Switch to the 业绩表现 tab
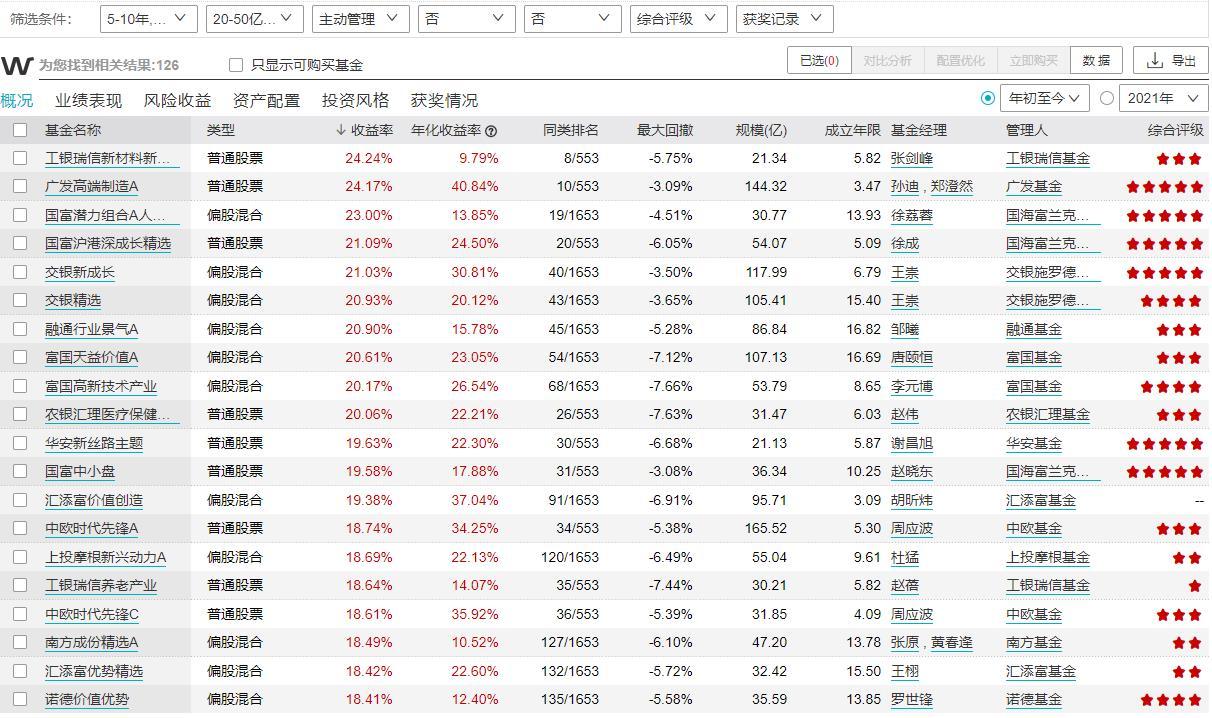 point(88,100)
